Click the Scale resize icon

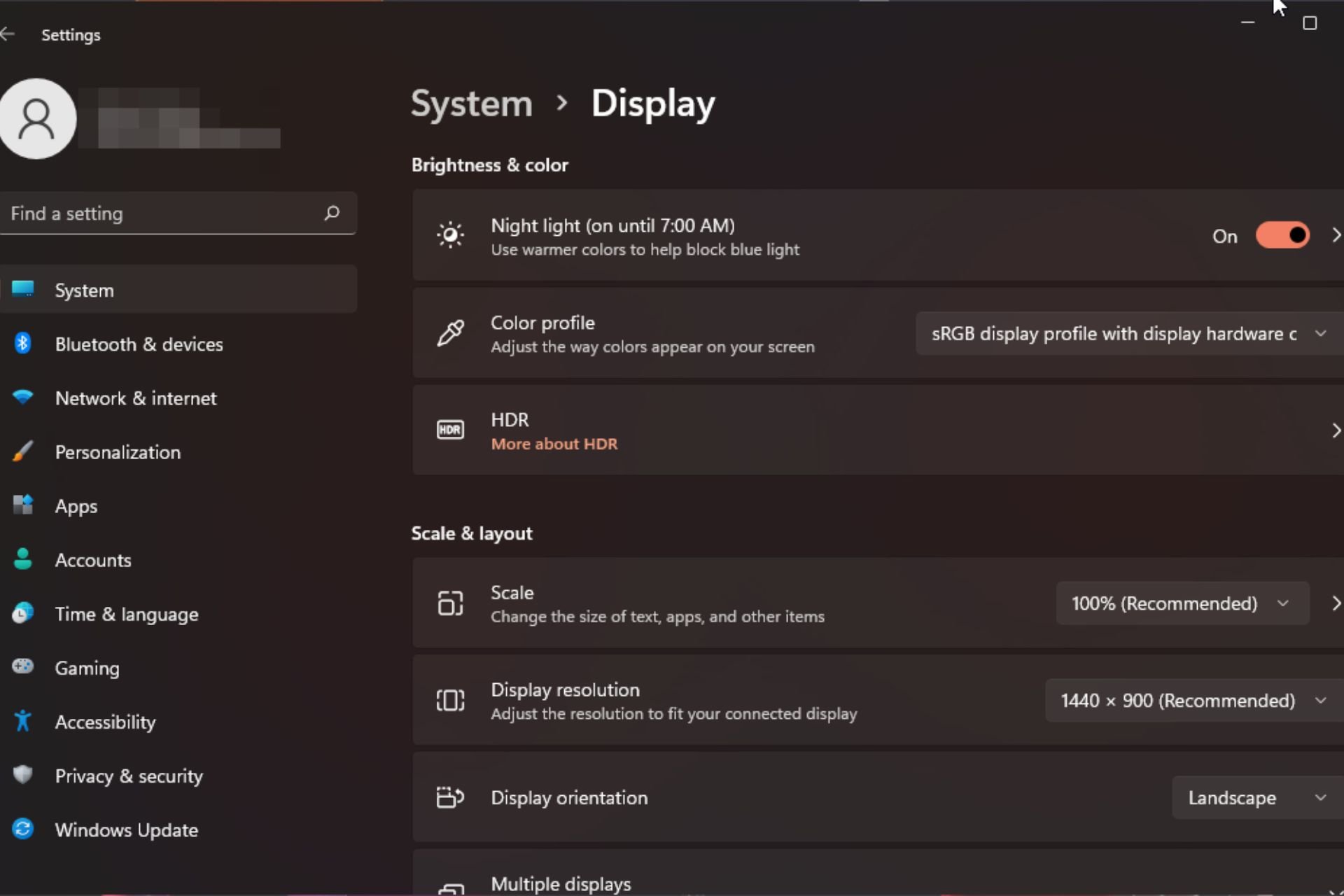pos(450,603)
